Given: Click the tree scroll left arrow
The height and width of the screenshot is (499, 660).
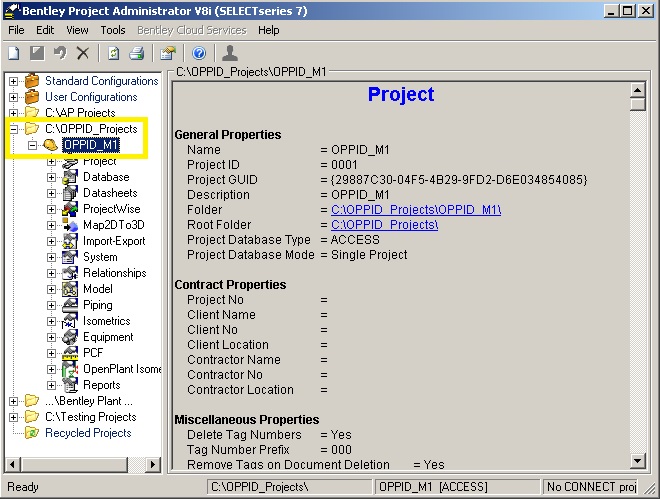Looking at the screenshot, I should (x=12, y=464).
